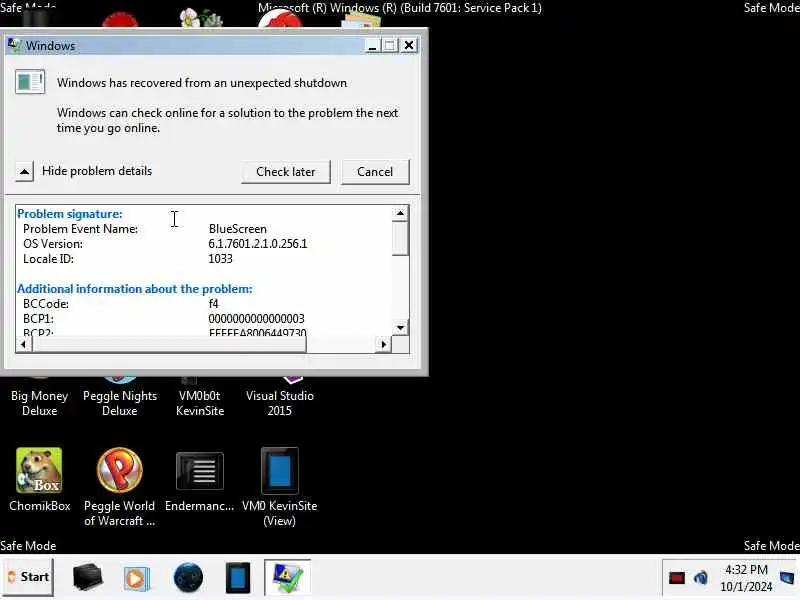Screen dimensions: 800x600
Task: Click the red tray icon
Action: (x=677, y=578)
